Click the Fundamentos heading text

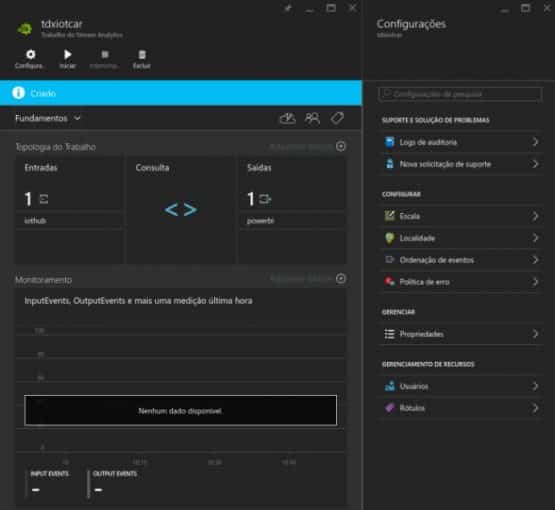41,118
